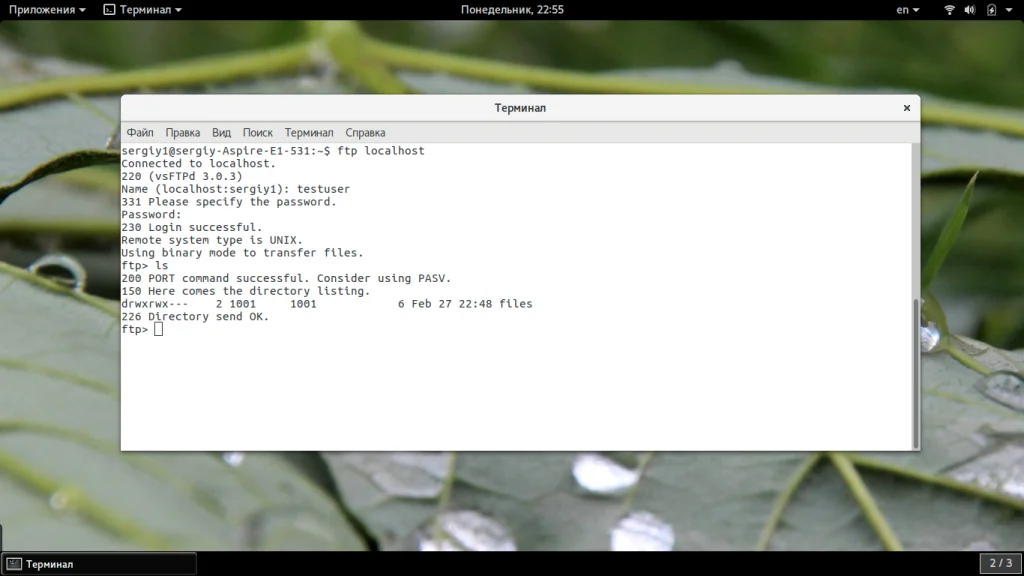Expand the Приложения applications dropdown

(x=47, y=10)
